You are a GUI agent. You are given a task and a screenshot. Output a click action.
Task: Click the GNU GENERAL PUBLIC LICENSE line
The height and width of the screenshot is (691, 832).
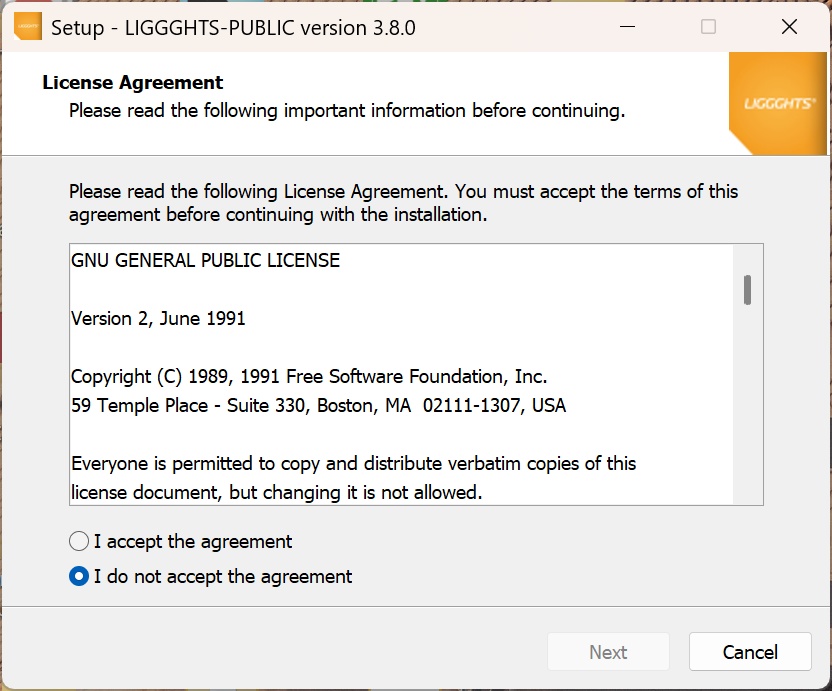204,260
